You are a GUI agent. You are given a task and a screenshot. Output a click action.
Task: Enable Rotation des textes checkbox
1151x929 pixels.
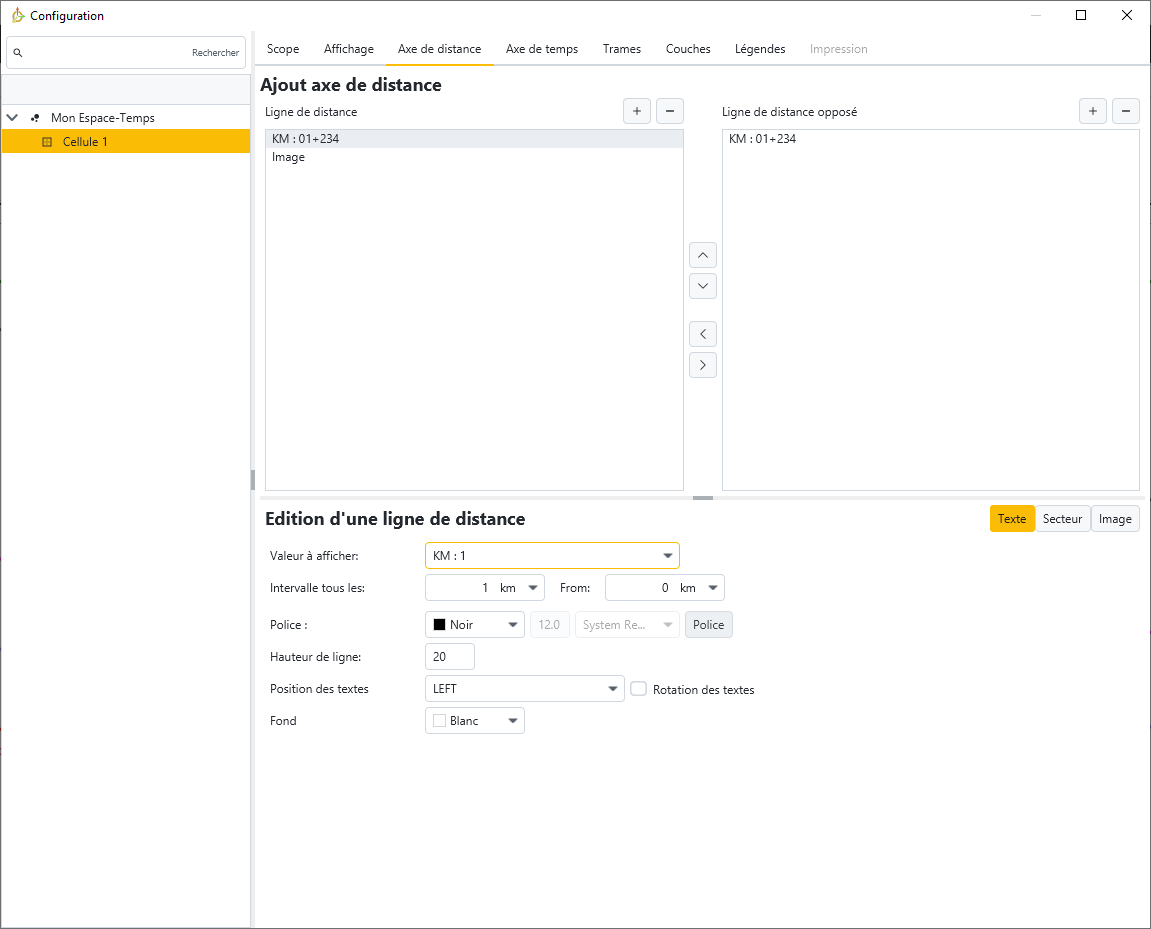(x=639, y=689)
